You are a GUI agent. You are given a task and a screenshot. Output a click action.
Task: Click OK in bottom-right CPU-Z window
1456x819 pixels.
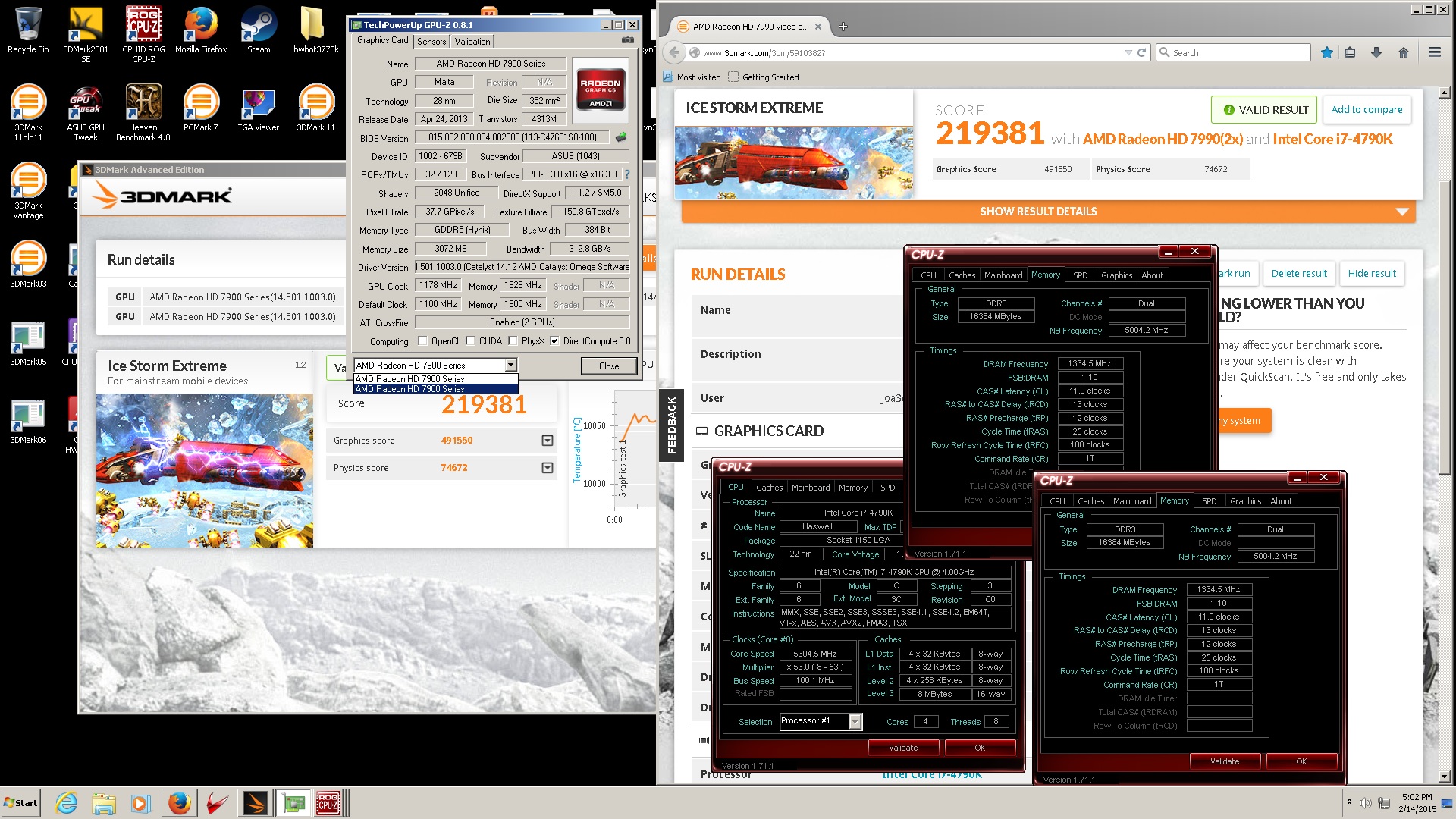(1301, 761)
